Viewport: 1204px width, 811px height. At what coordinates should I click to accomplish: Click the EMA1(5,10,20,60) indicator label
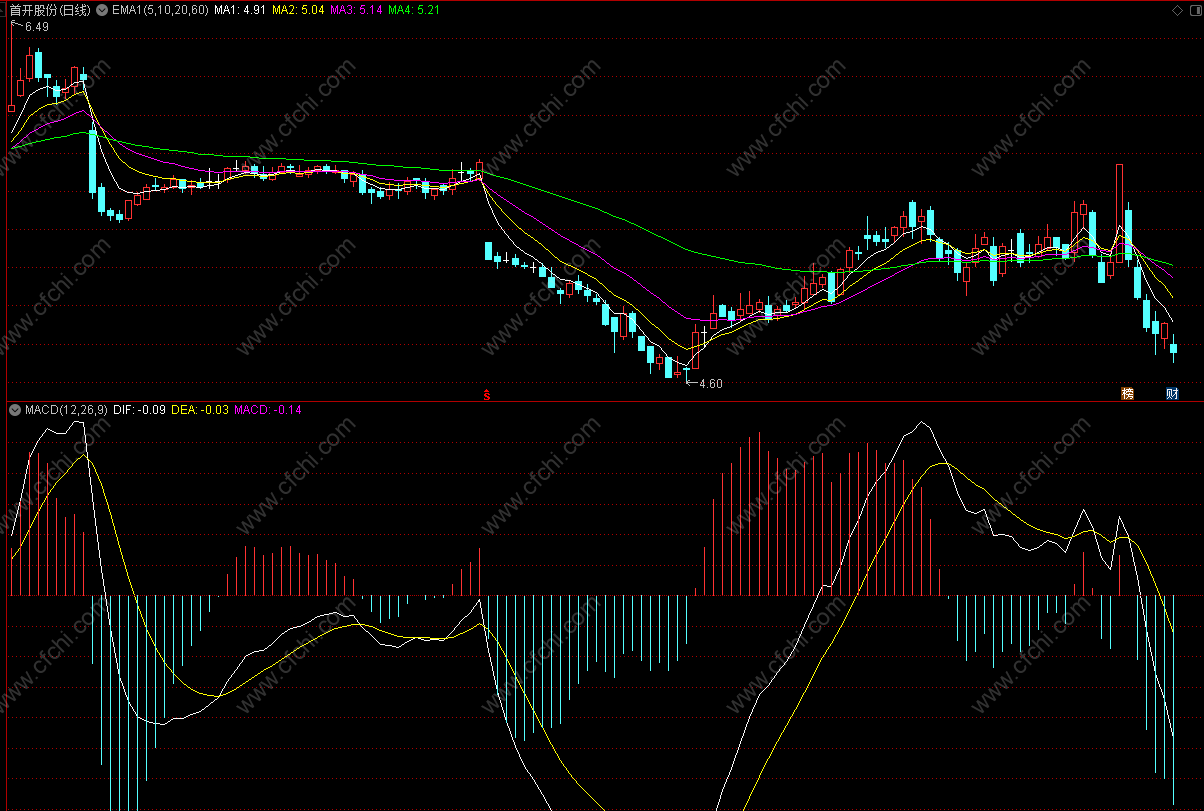[x=161, y=10]
